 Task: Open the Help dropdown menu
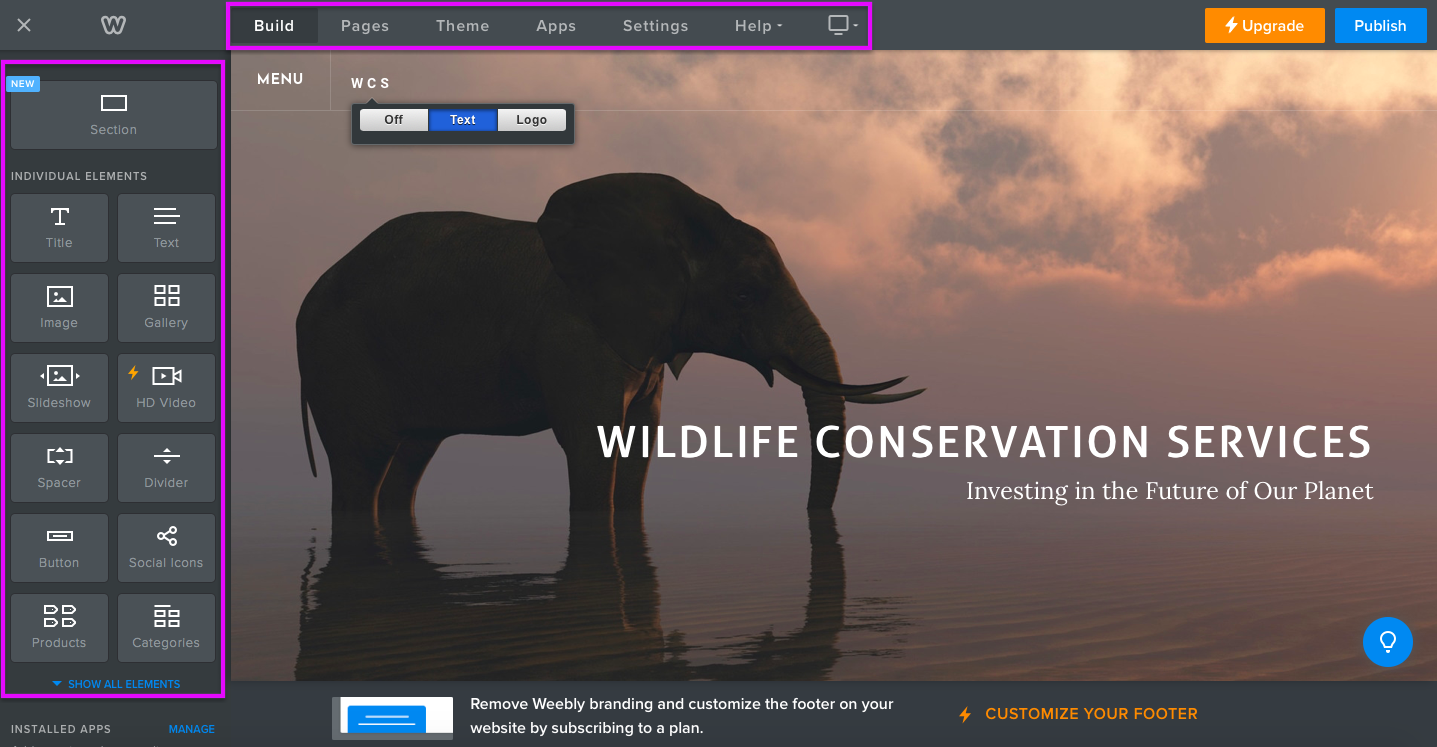coord(759,26)
